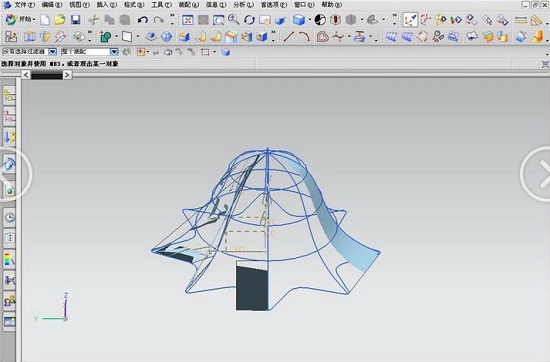Expand the arrow next to the datum plane icon
The image size is (550, 362).
[138, 36]
